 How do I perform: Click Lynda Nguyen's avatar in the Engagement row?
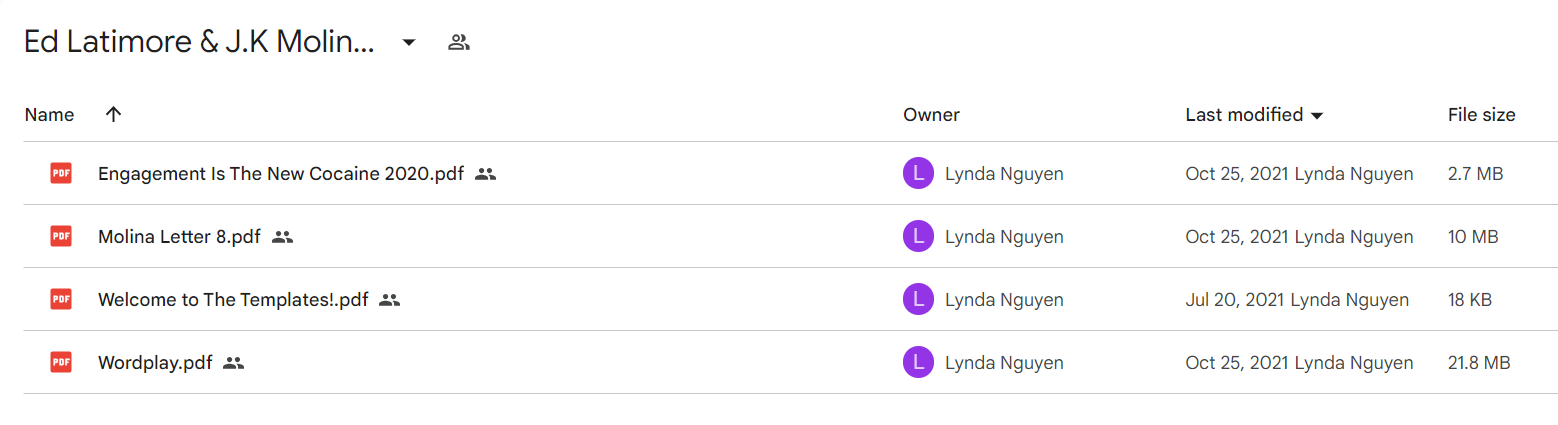coord(918,174)
